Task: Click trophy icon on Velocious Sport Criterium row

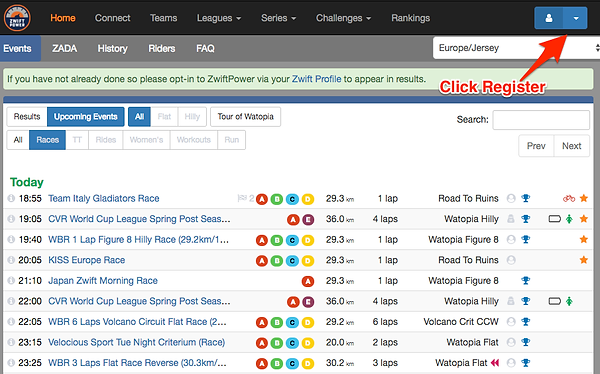Action: click(526, 342)
